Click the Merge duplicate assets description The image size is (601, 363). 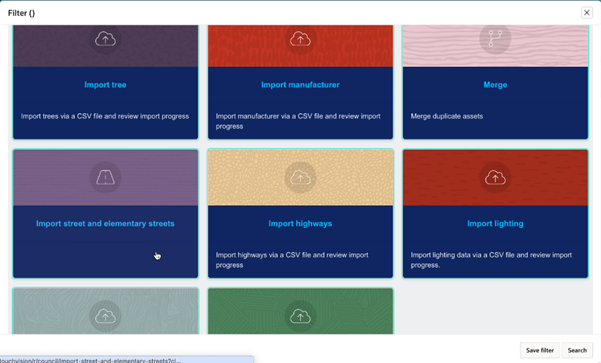click(x=447, y=116)
